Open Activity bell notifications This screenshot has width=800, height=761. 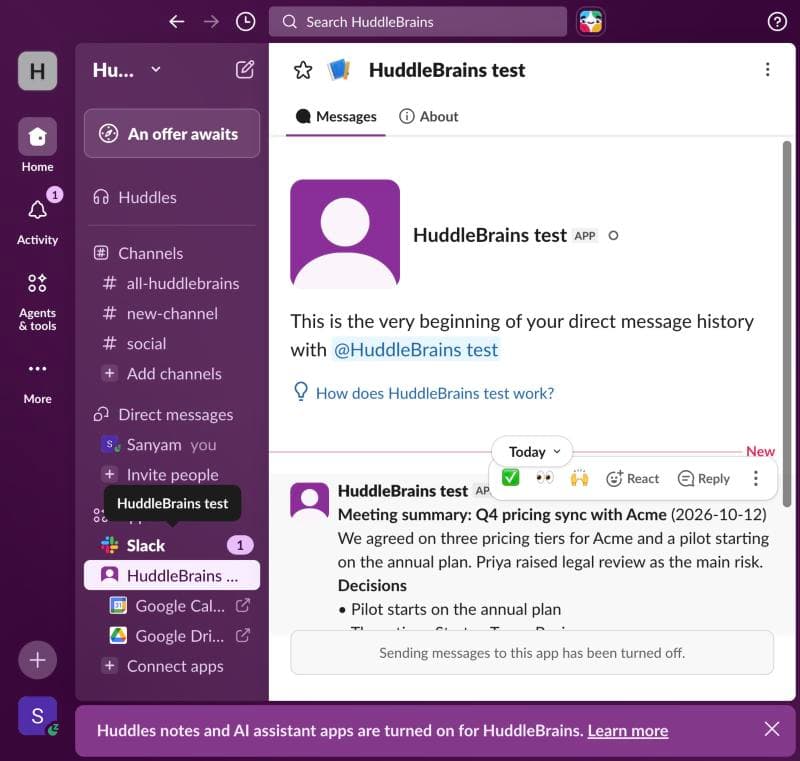click(x=37, y=218)
